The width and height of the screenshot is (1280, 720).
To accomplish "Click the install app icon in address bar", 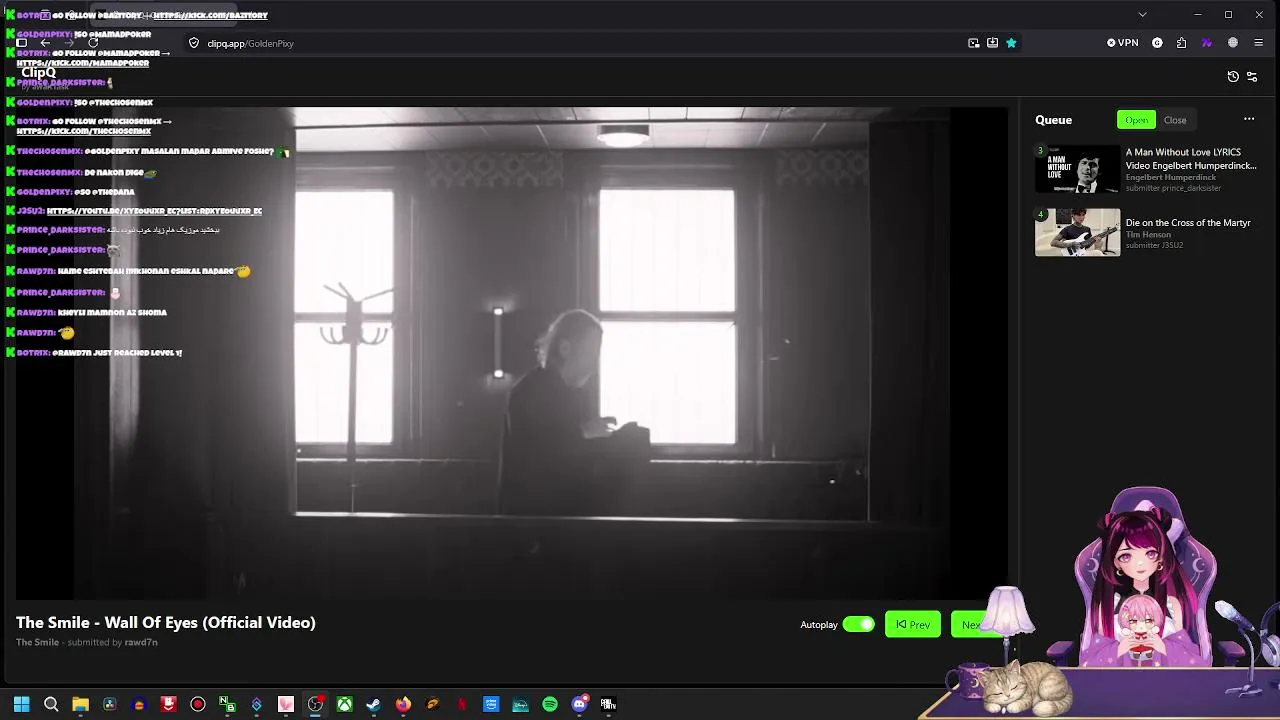I will [992, 43].
